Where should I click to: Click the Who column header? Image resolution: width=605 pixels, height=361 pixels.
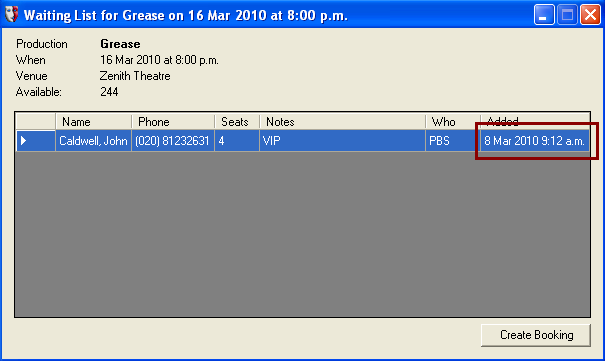click(x=453, y=122)
